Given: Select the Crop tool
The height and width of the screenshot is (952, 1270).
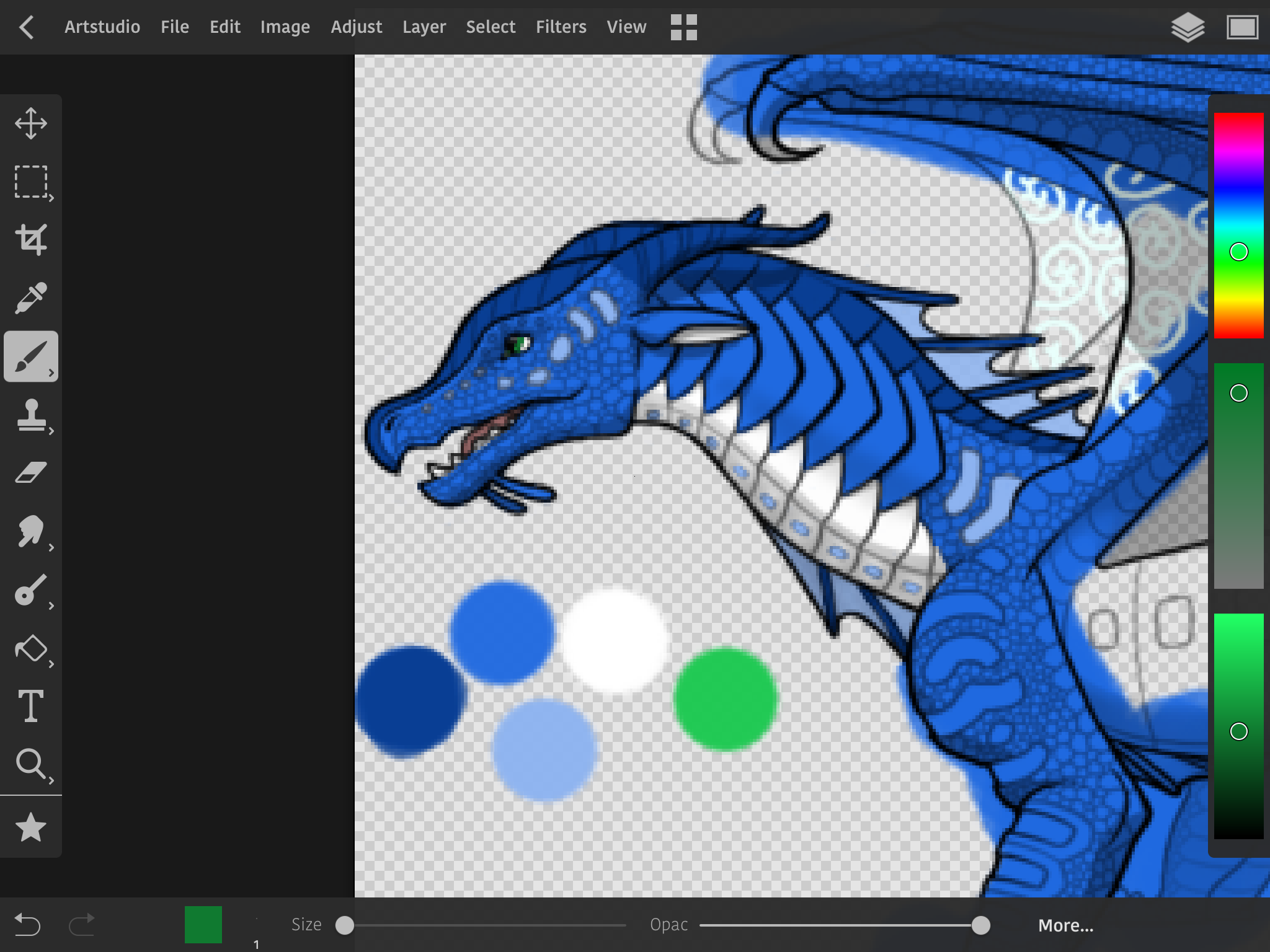Looking at the screenshot, I should [x=31, y=239].
